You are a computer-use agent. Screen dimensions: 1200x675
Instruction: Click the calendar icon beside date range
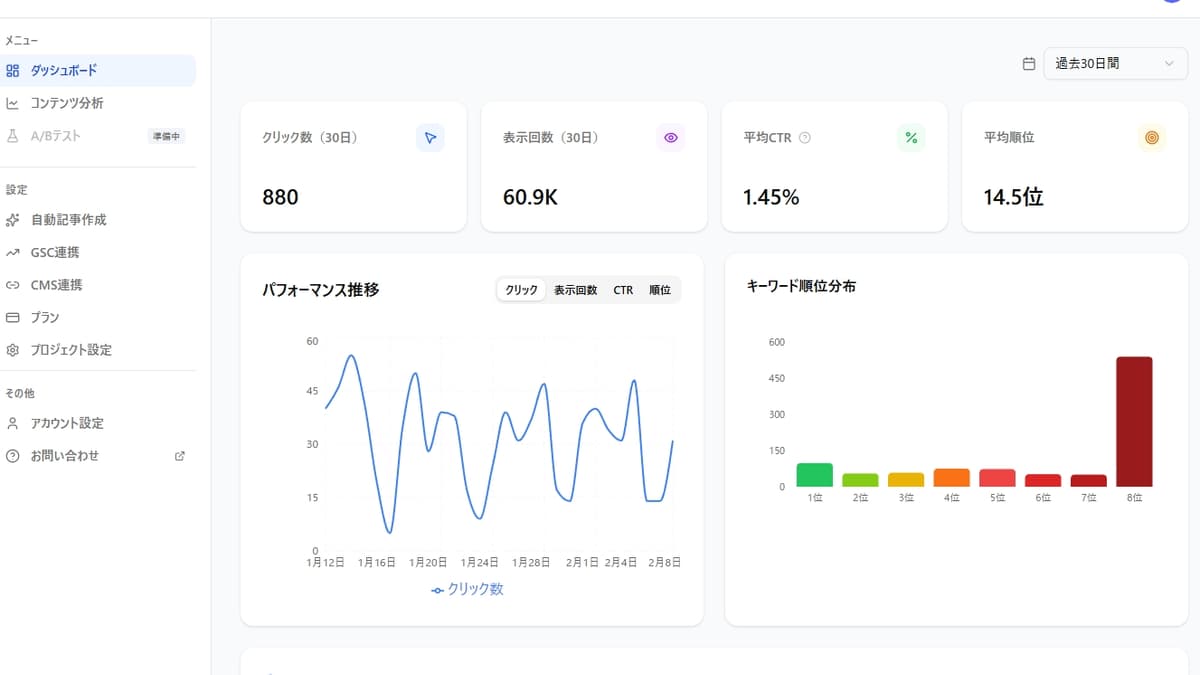[x=1029, y=64]
